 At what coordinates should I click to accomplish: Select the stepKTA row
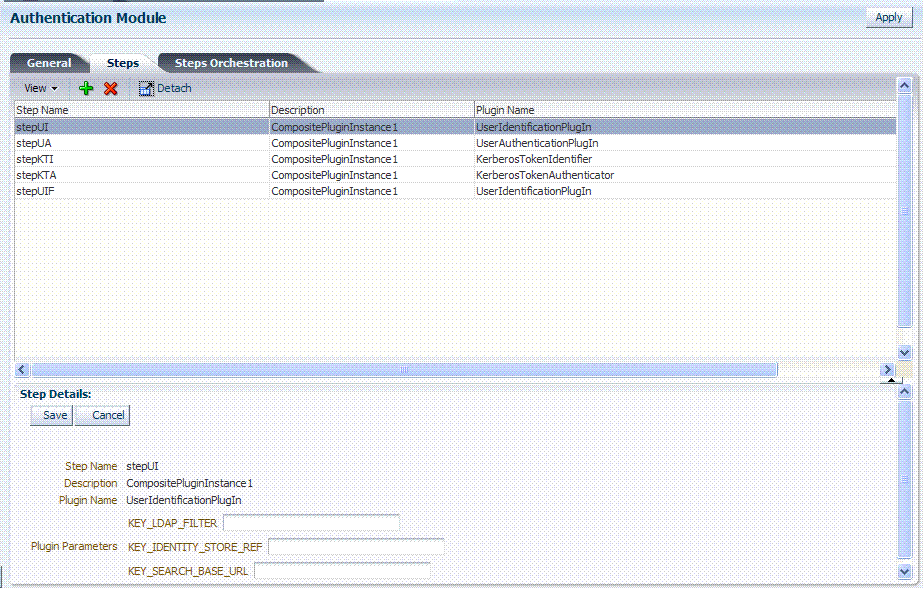click(x=455, y=175)
